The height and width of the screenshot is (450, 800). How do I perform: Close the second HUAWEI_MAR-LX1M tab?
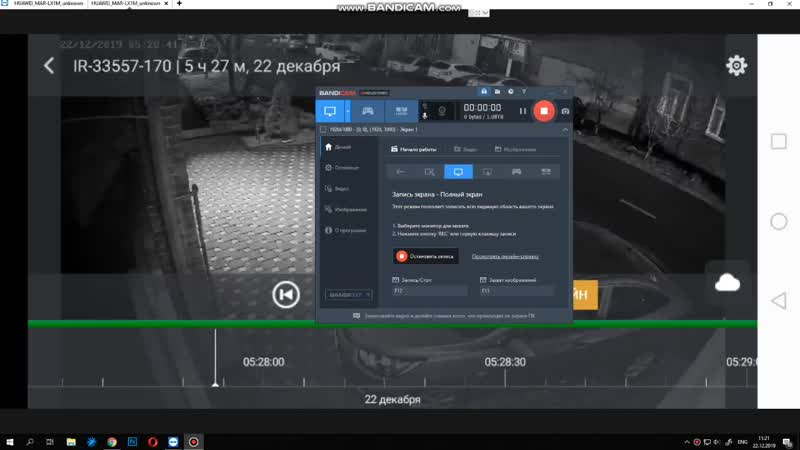166,4
